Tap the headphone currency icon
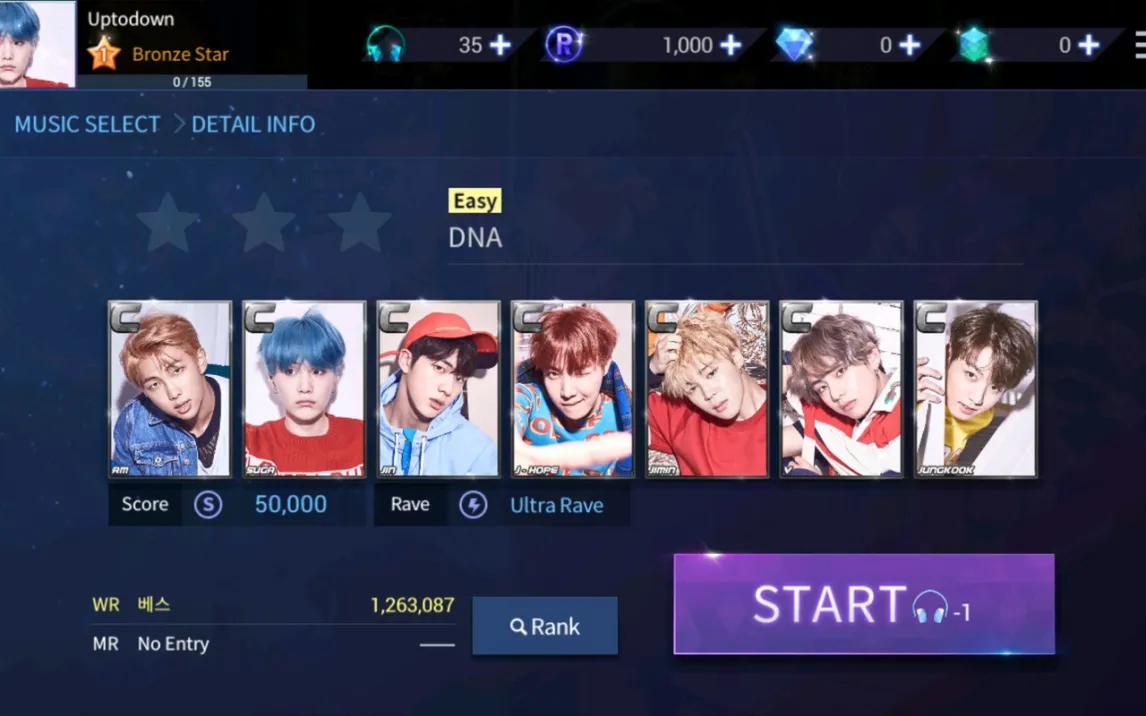Image resolution: width=1146 pixels, height=716 pixels. coord(385,45)
